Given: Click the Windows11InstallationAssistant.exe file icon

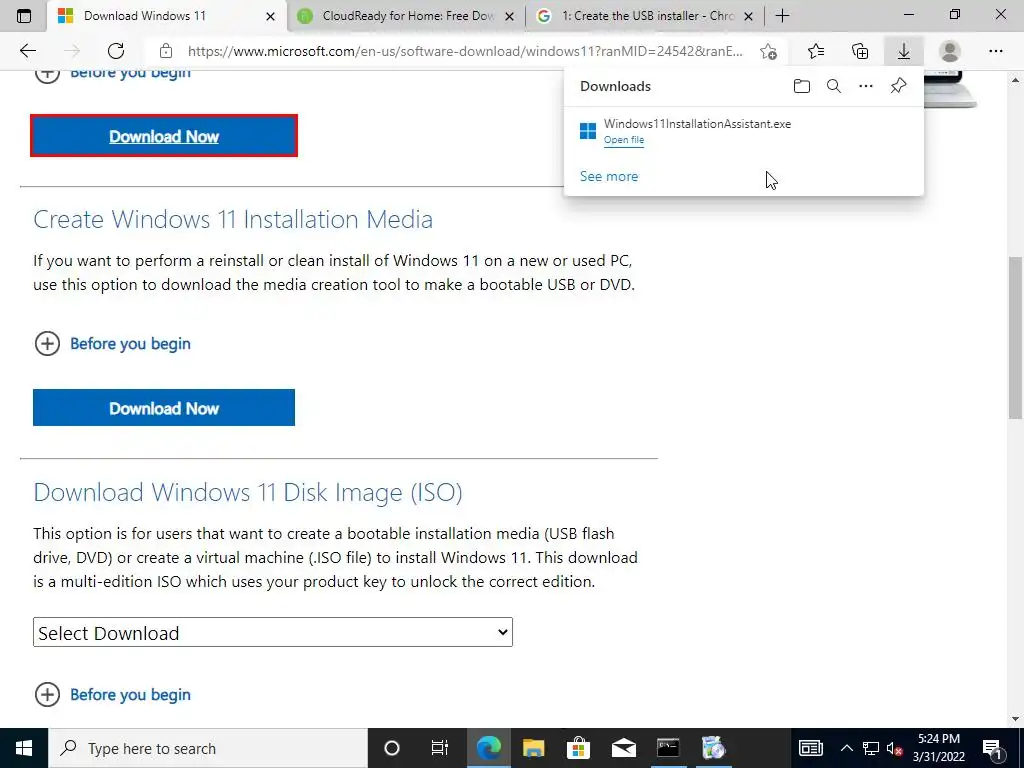Looking at the screenshot, I should coord(588,131).
